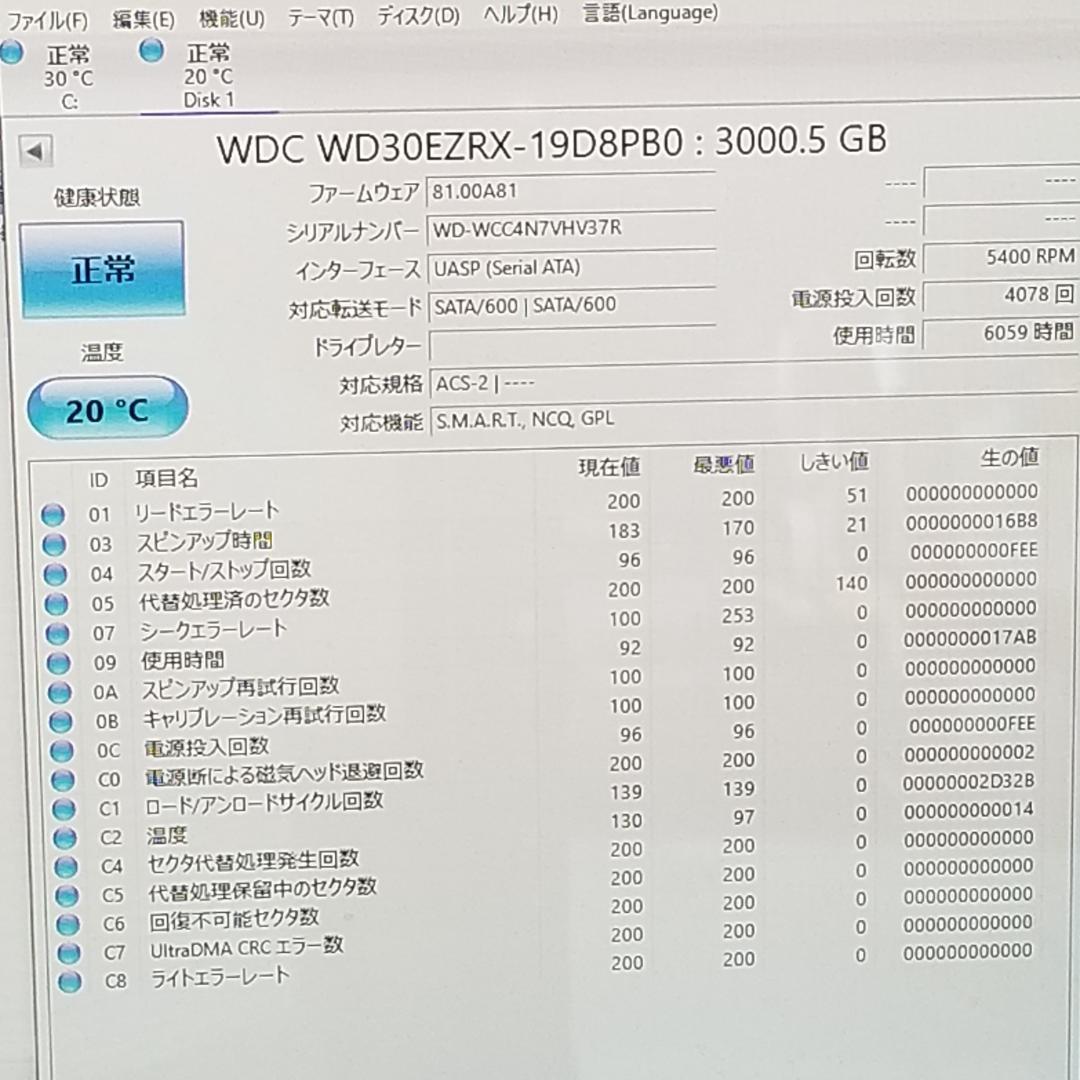This screenshot has width=1080, height=1080.
Task: Click the power on hours 6059 時間
Action: pos(1001,333)
